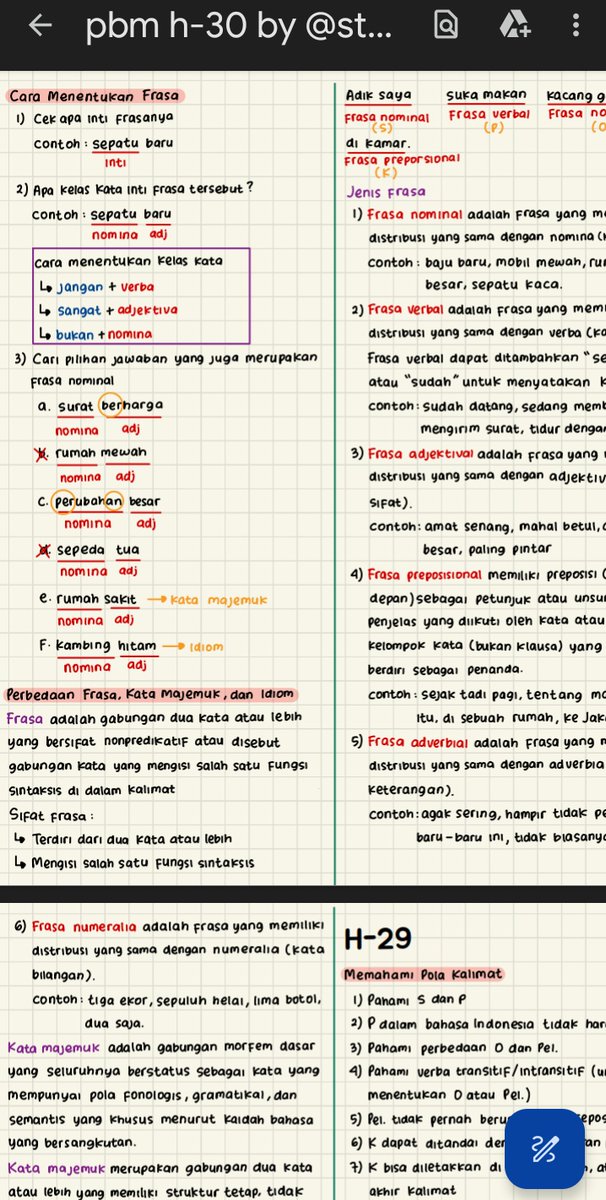Select the heading "Perbedaan Frasa, Kata Majemuk, dan Idiom"
The height and width of the screenshot is (1200, 606).
click(151, 695)
